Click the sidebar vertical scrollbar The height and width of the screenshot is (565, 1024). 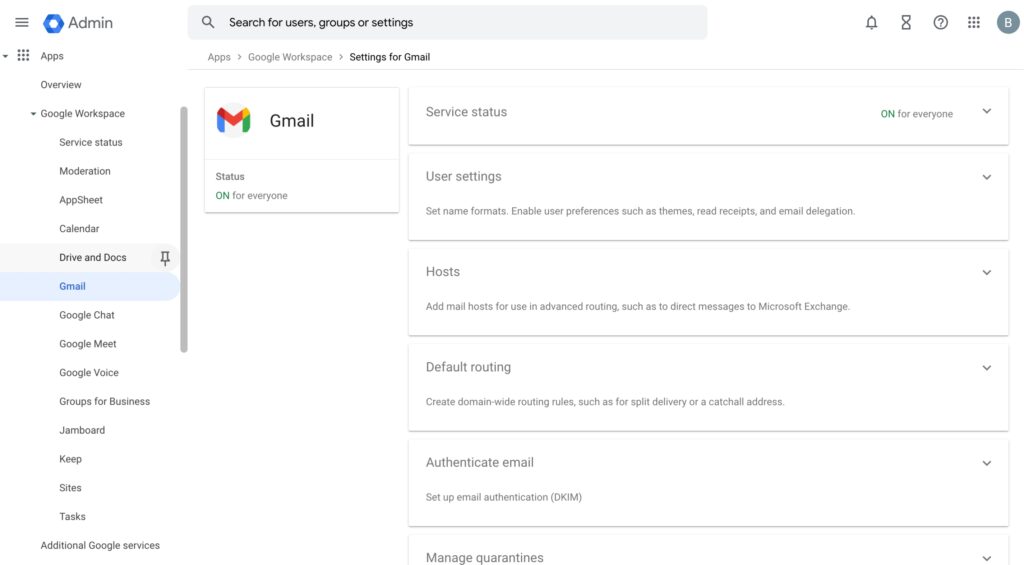[x=184, y=230]
